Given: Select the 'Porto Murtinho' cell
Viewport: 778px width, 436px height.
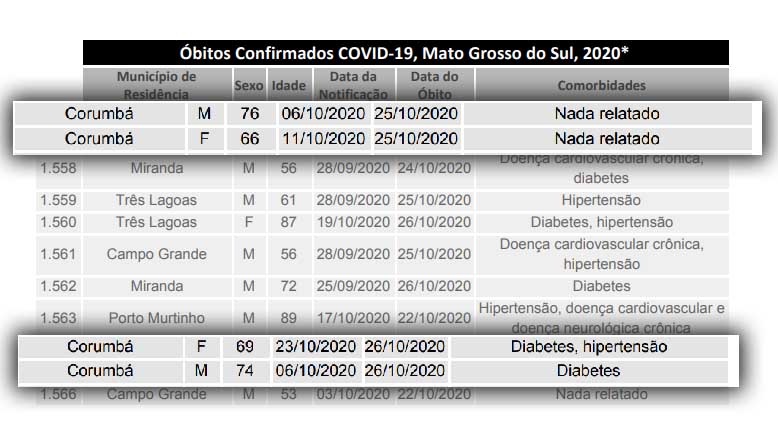Looking at the screenshot, I should click(156, 318).
